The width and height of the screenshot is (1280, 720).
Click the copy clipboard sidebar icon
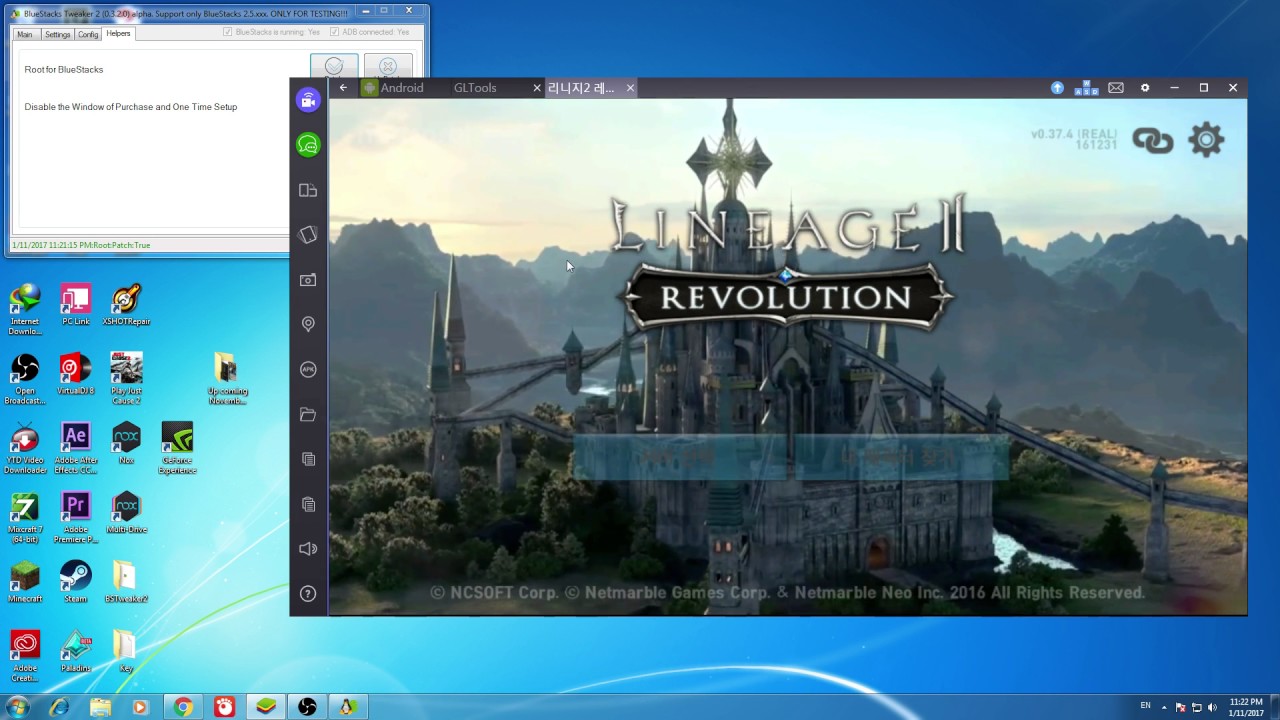[308, 459]
